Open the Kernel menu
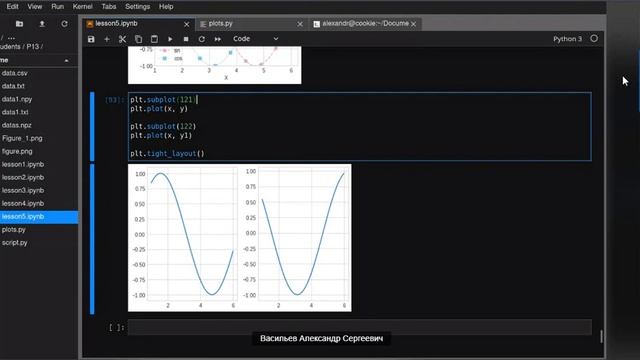640x360 pixels. click(x=82, y=7)
